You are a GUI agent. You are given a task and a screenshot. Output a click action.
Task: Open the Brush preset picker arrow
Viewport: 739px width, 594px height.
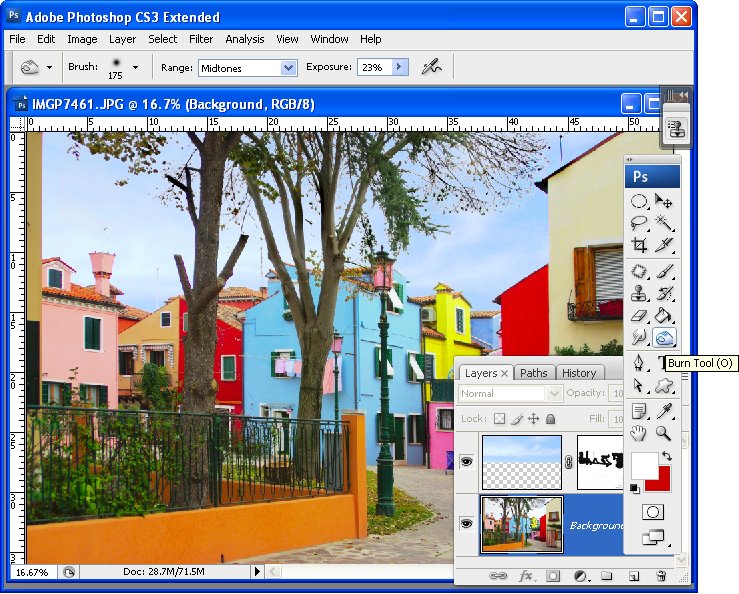[x=136, y=67]
